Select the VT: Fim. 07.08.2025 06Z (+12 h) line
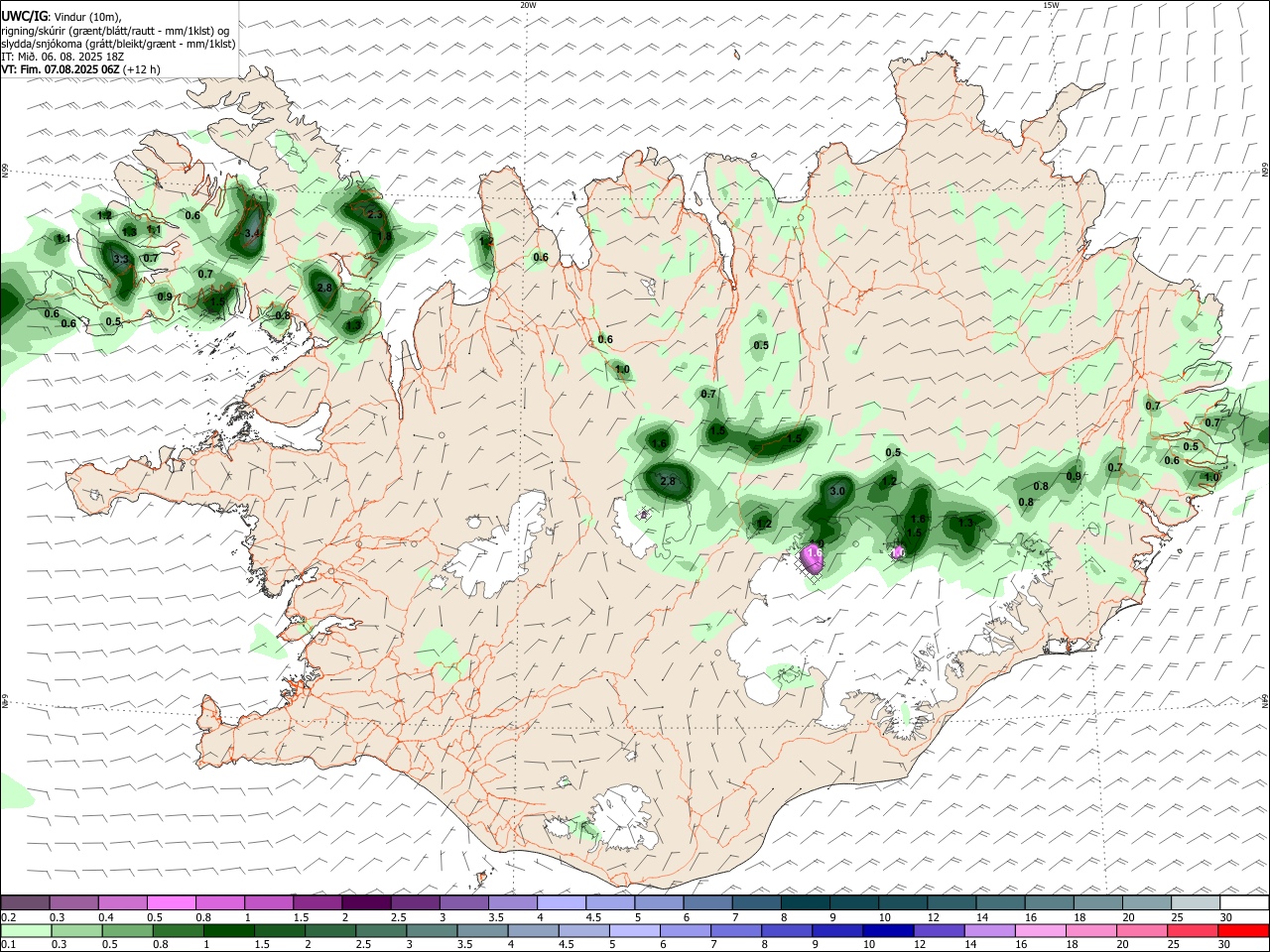The width and height of the screenshot is (1270, 952). (x=80, y=69)
